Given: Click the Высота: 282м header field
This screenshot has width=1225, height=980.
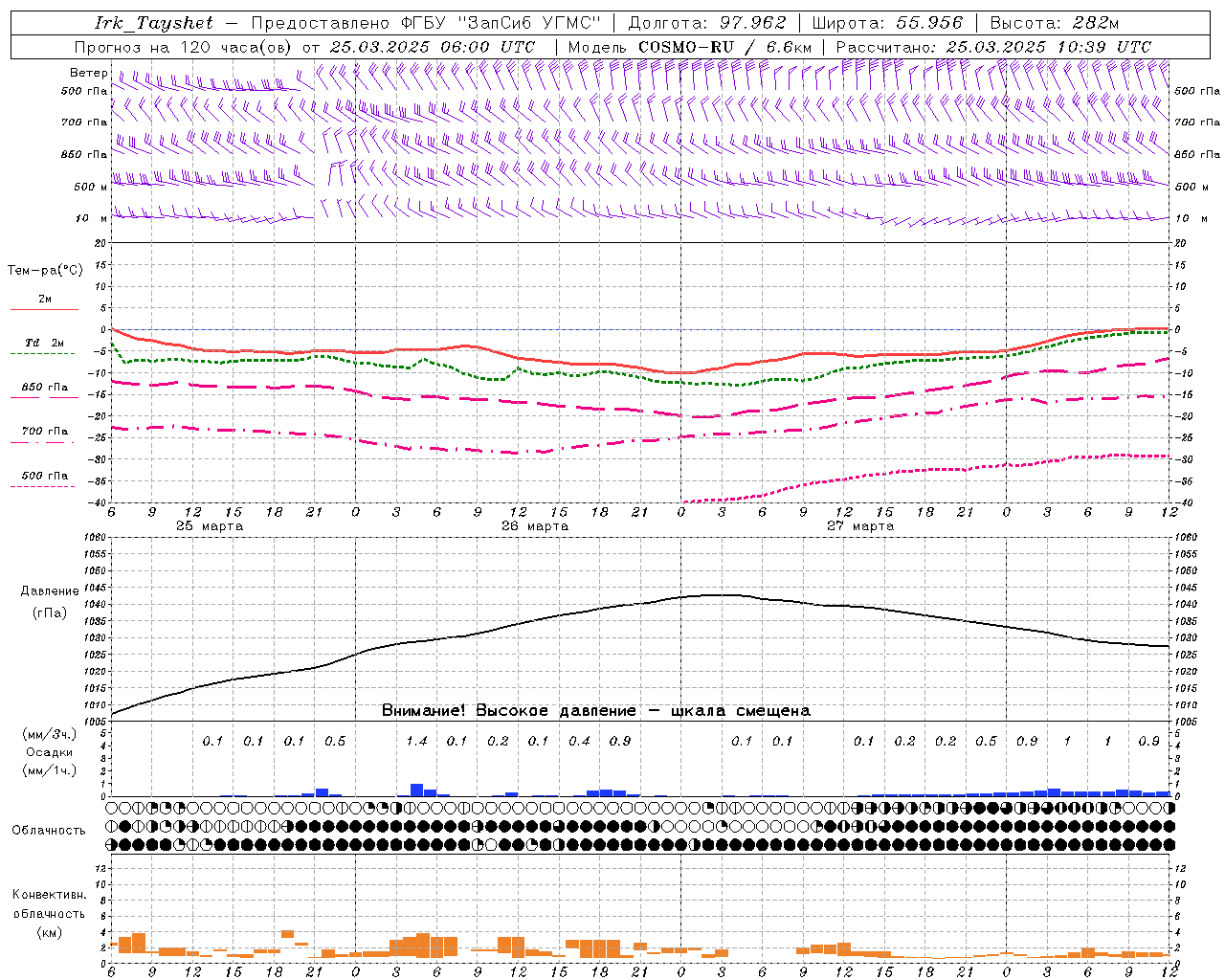Looking at the screenshot, I should [x=1055, y=23].
